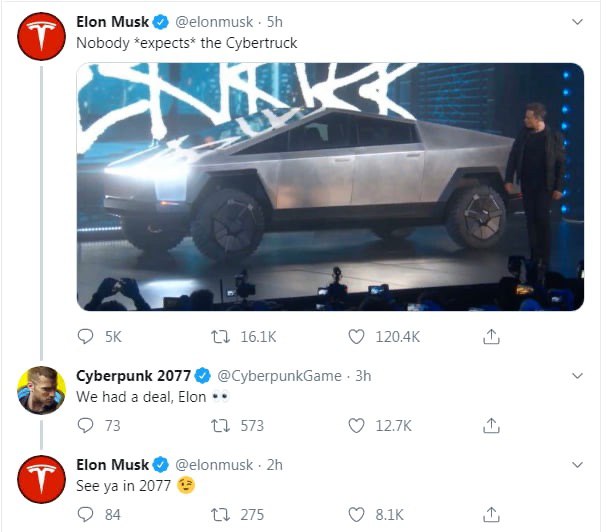
Task: Open the options chevron on the "See ya in 2077" tweet
Action: [577, 465]
